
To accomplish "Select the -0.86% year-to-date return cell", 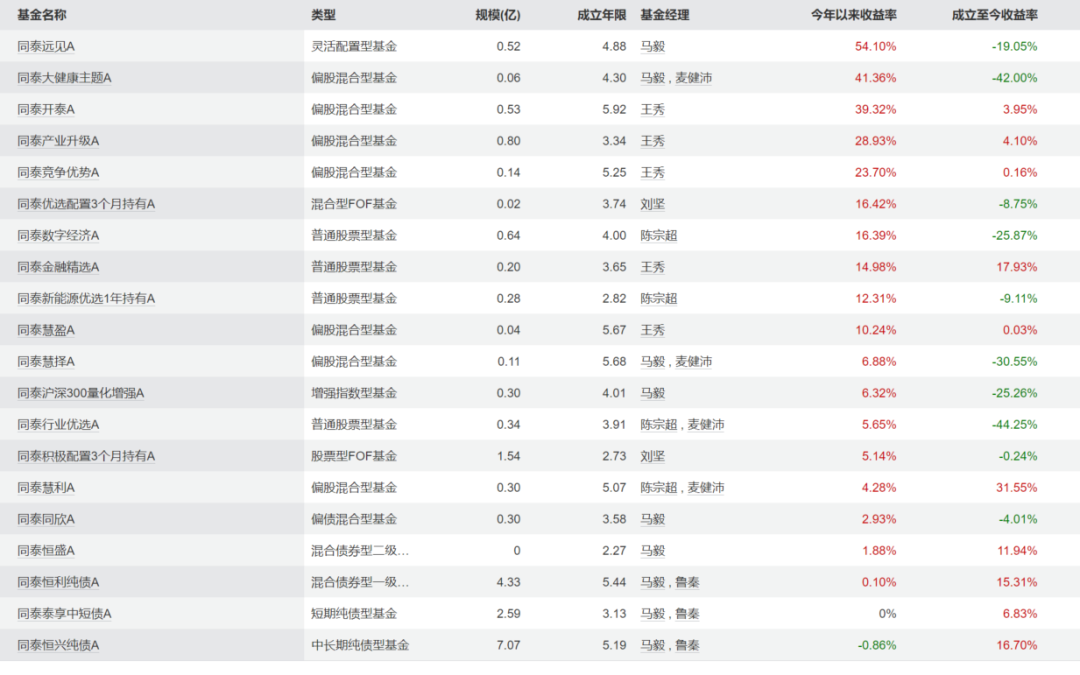I will 877,645.
